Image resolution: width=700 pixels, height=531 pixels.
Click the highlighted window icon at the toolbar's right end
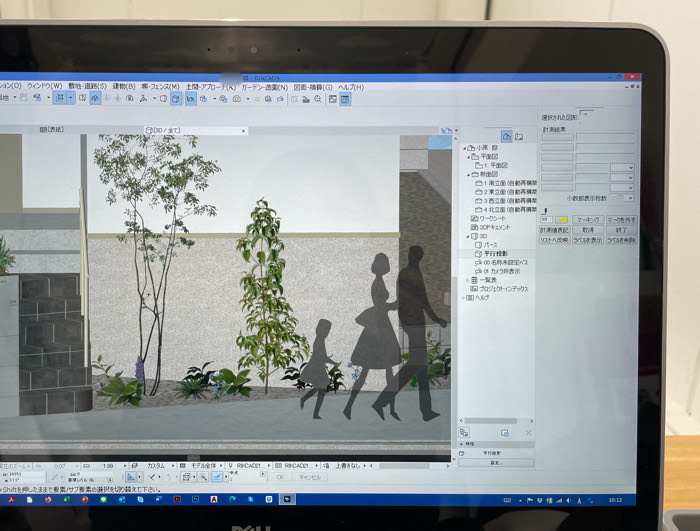[x=345, y=99]
